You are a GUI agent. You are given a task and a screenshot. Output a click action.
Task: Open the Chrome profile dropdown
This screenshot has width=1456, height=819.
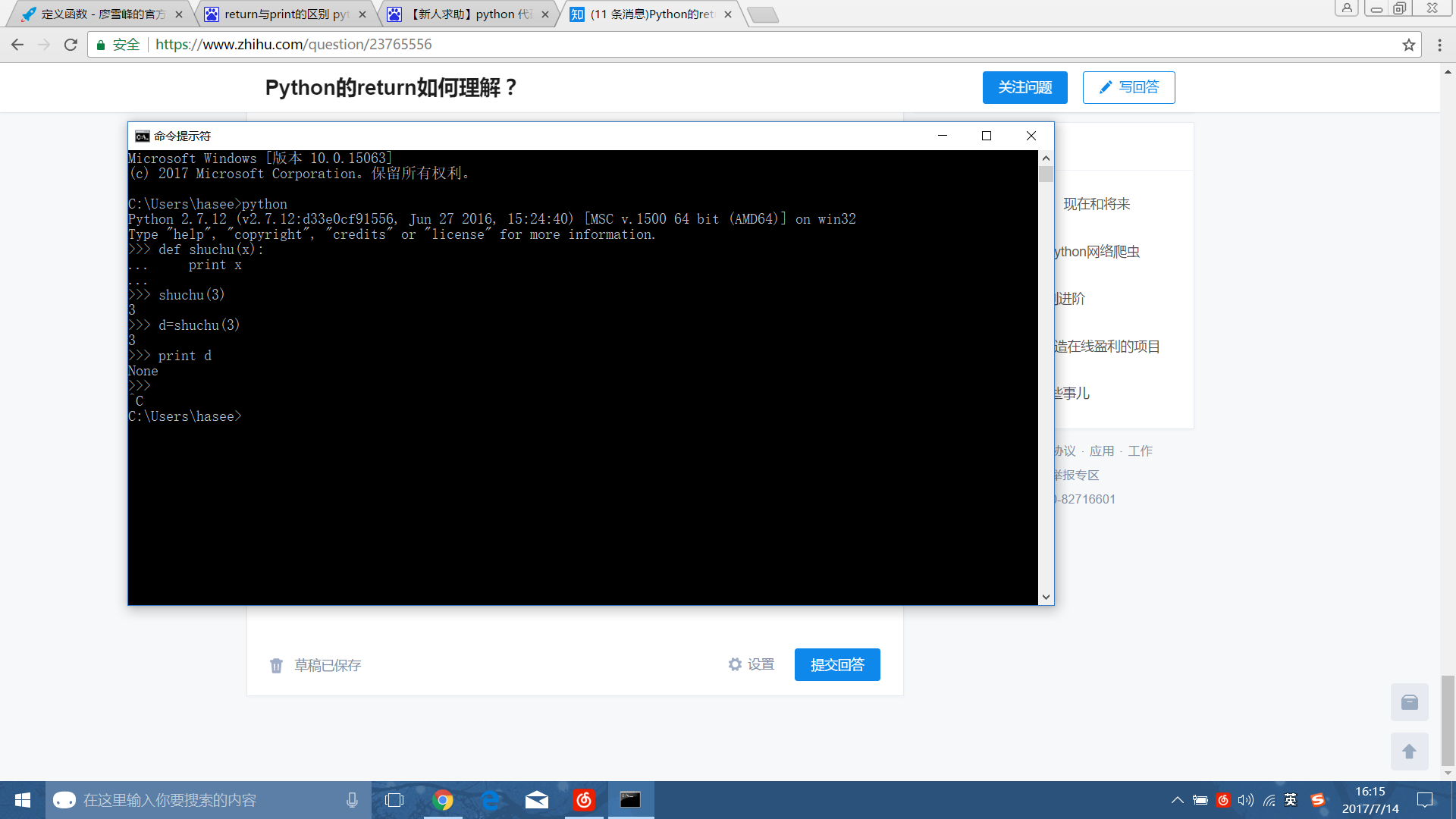pos(1347,8)
